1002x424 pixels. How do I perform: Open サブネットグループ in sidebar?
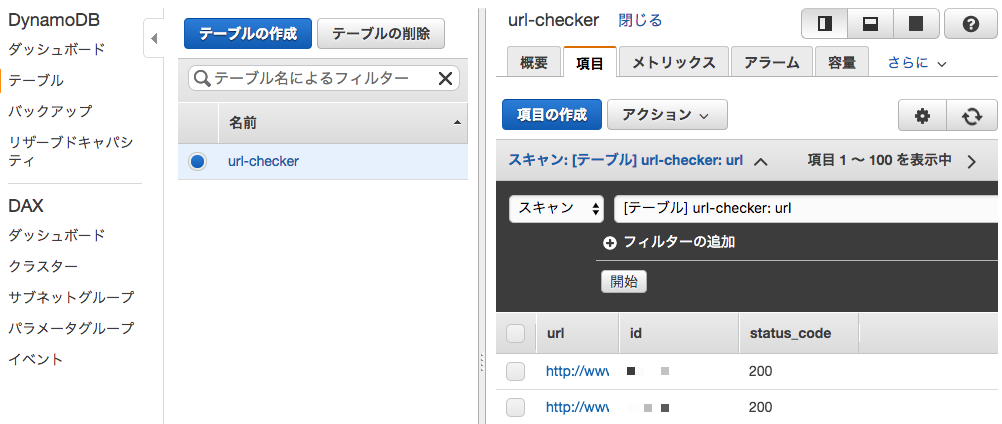[x=71, y=297]
